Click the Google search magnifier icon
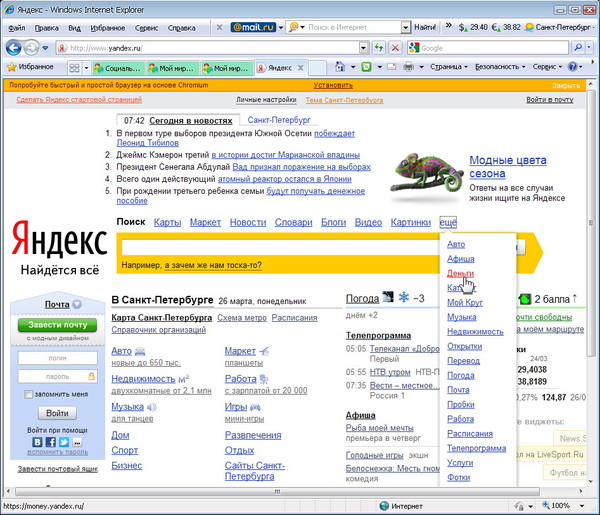The width and height of the screenshot is (600, 515). point(578,47)
